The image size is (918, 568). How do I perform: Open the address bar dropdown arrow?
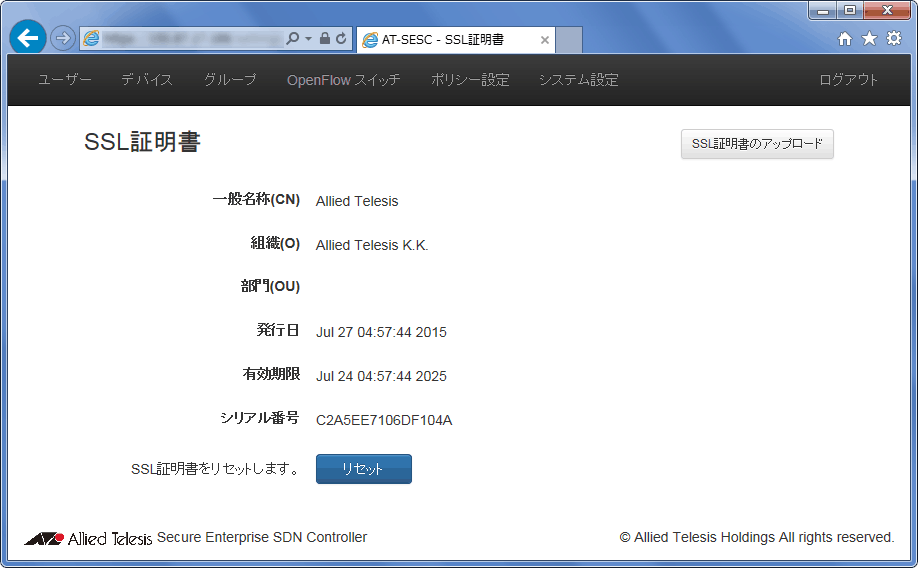tap(309, 39)
